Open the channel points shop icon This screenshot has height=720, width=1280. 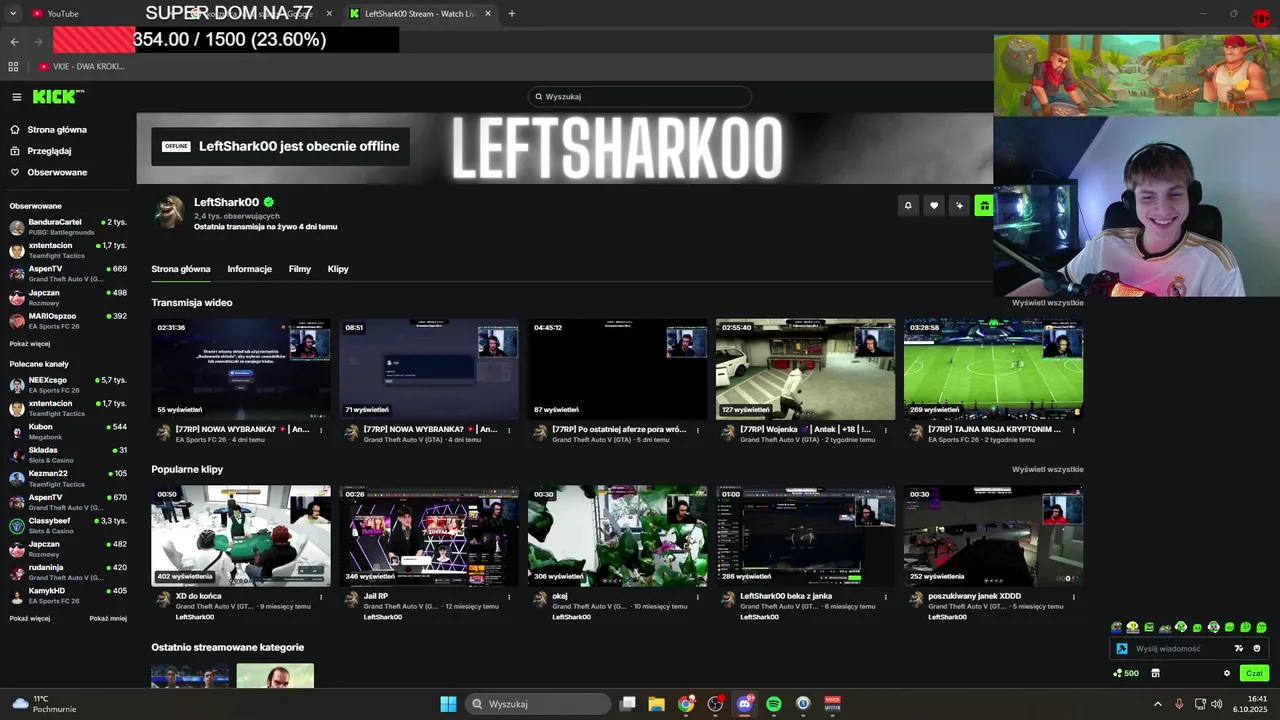coord(1156,673)
